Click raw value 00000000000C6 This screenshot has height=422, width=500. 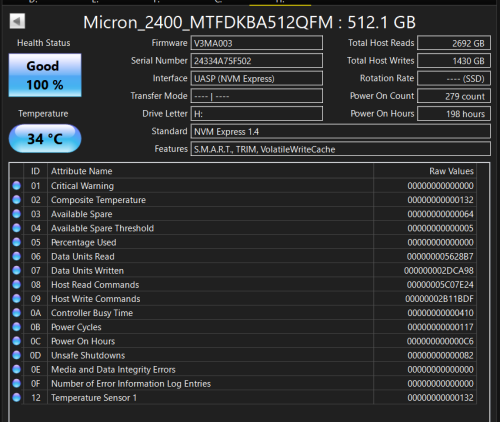(x=440, y=341)
